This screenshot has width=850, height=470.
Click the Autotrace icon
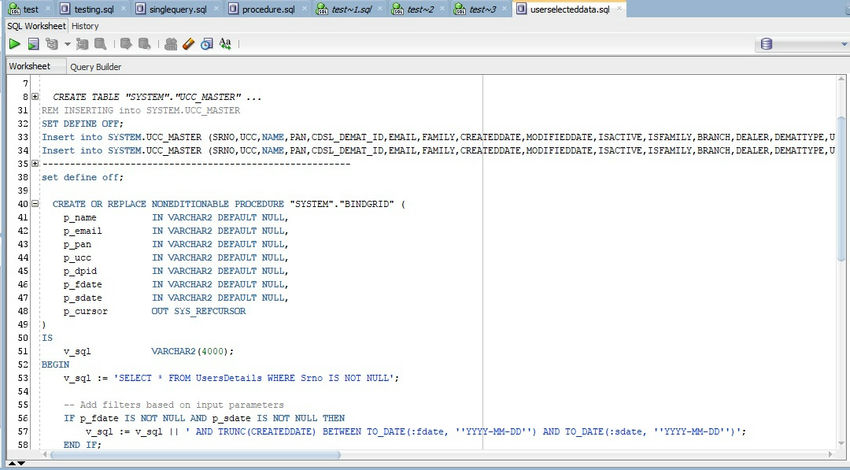pyautogui.click(x=82, y=44)
